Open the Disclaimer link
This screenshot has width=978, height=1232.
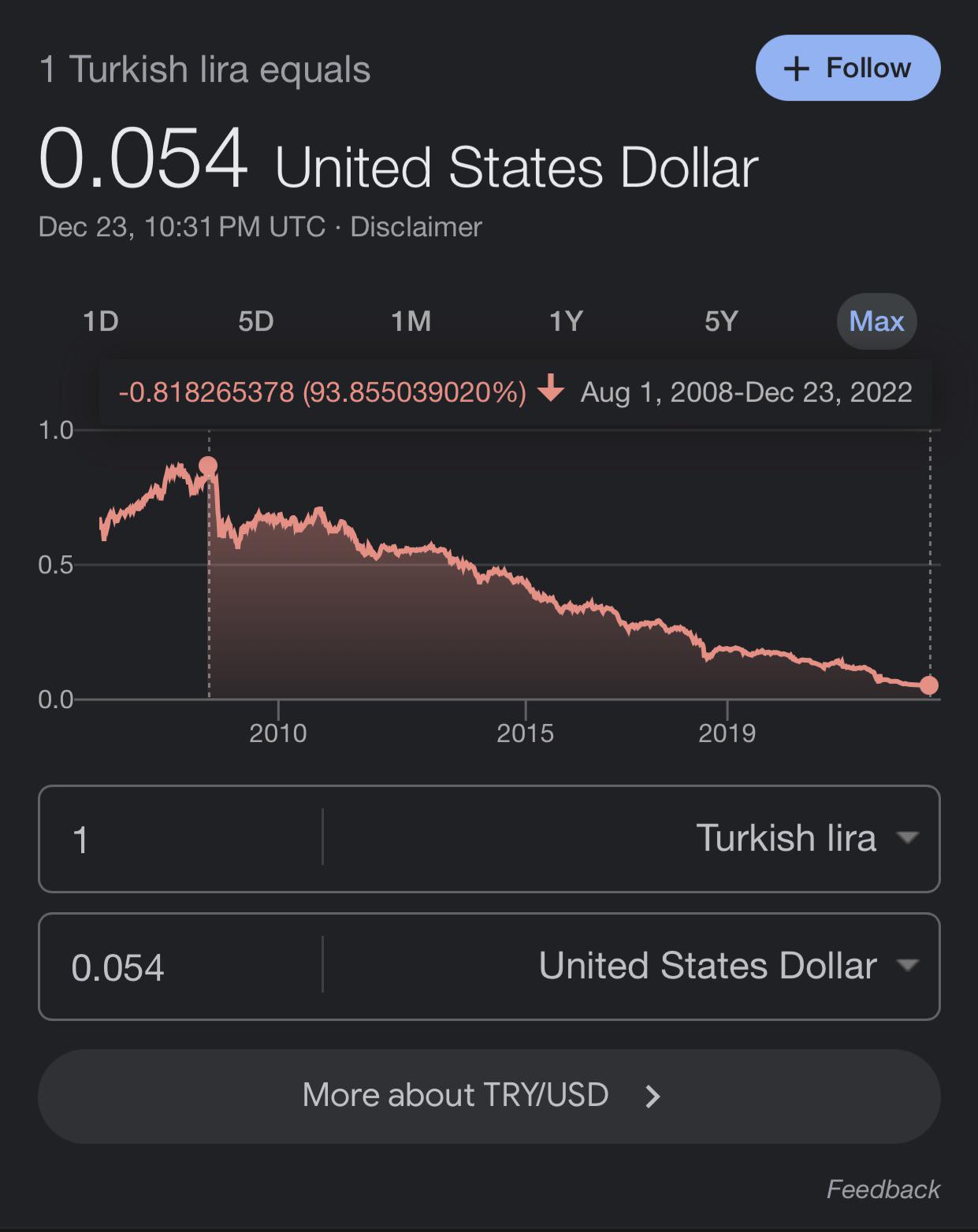(x=415, y=227)
